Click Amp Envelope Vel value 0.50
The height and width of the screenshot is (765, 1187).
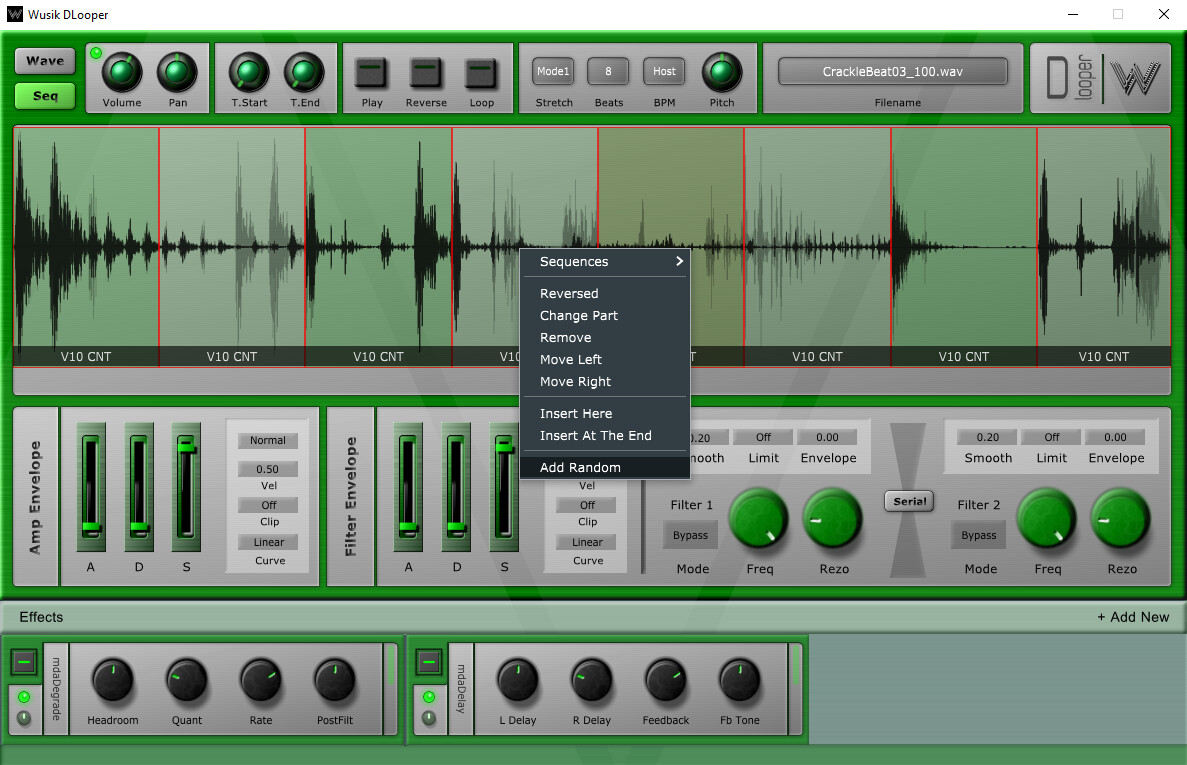pyautogui.click(x=267, y=469)
